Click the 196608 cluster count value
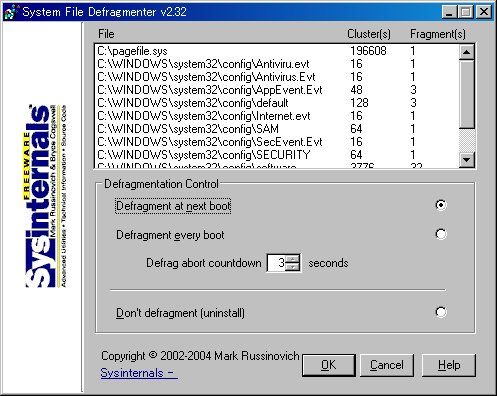 [x=368, y=51]
